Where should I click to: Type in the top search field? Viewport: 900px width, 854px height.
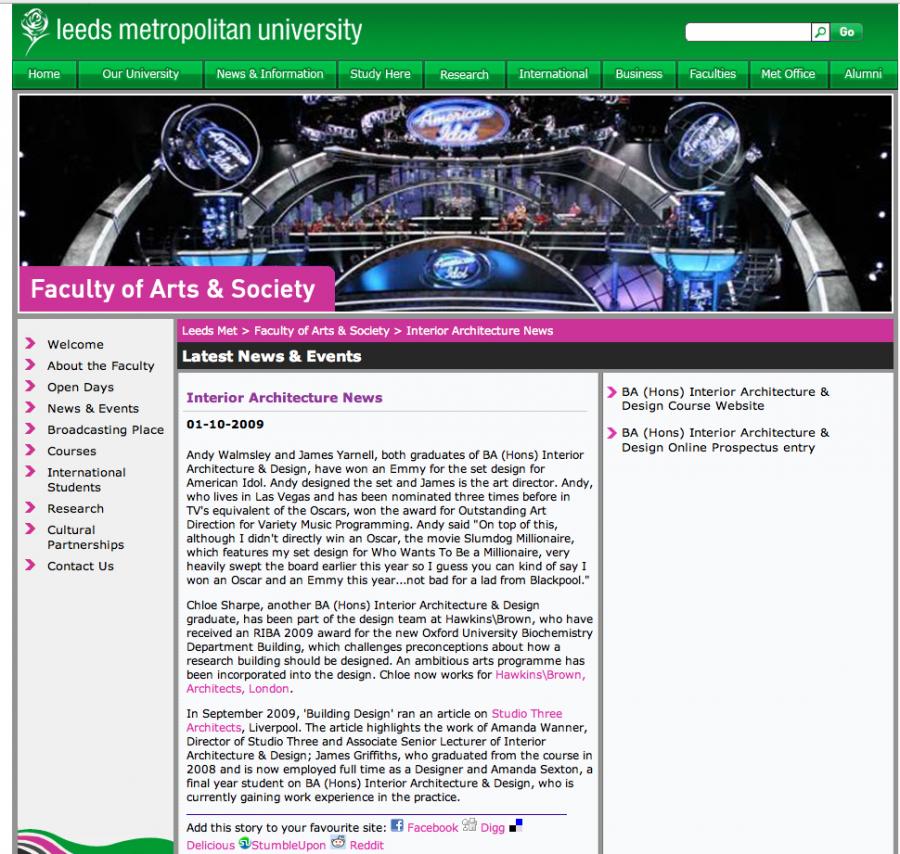747,32
